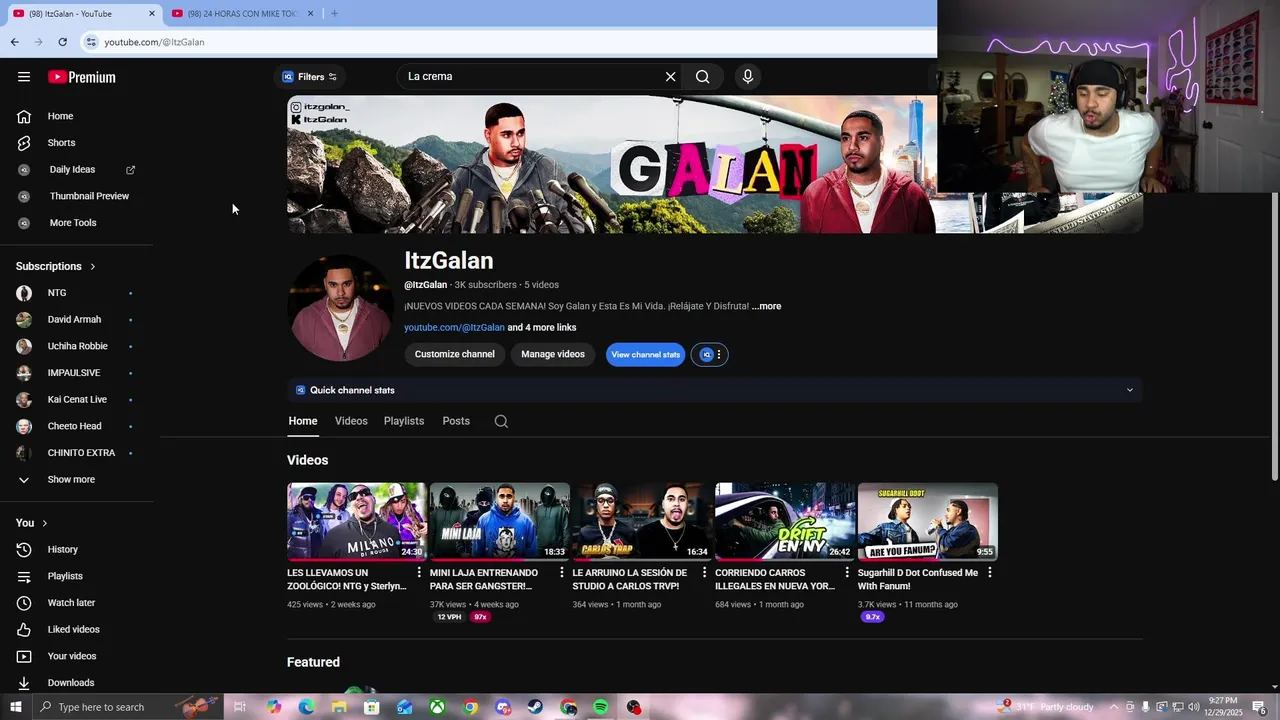Viewport: 1280px width, 720px height.
Task: Open options menu for LES LLEVAMOS video
Action: (419, 573)
